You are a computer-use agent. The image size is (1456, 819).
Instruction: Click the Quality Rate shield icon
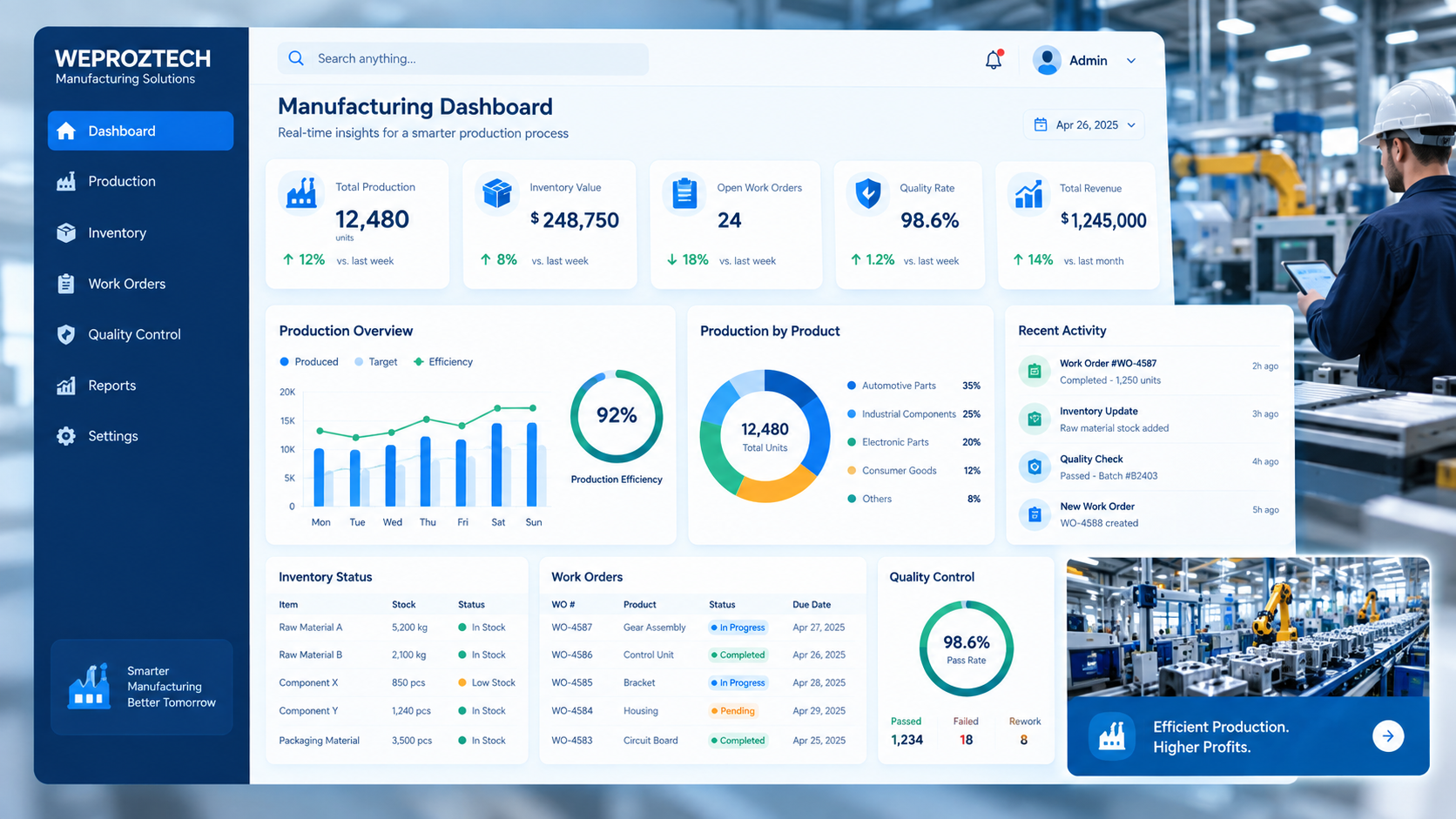point(868,193)
